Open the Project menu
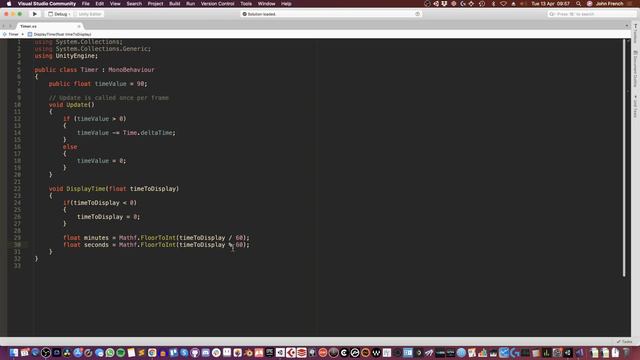The image size is (640, 360). [155, 4]
